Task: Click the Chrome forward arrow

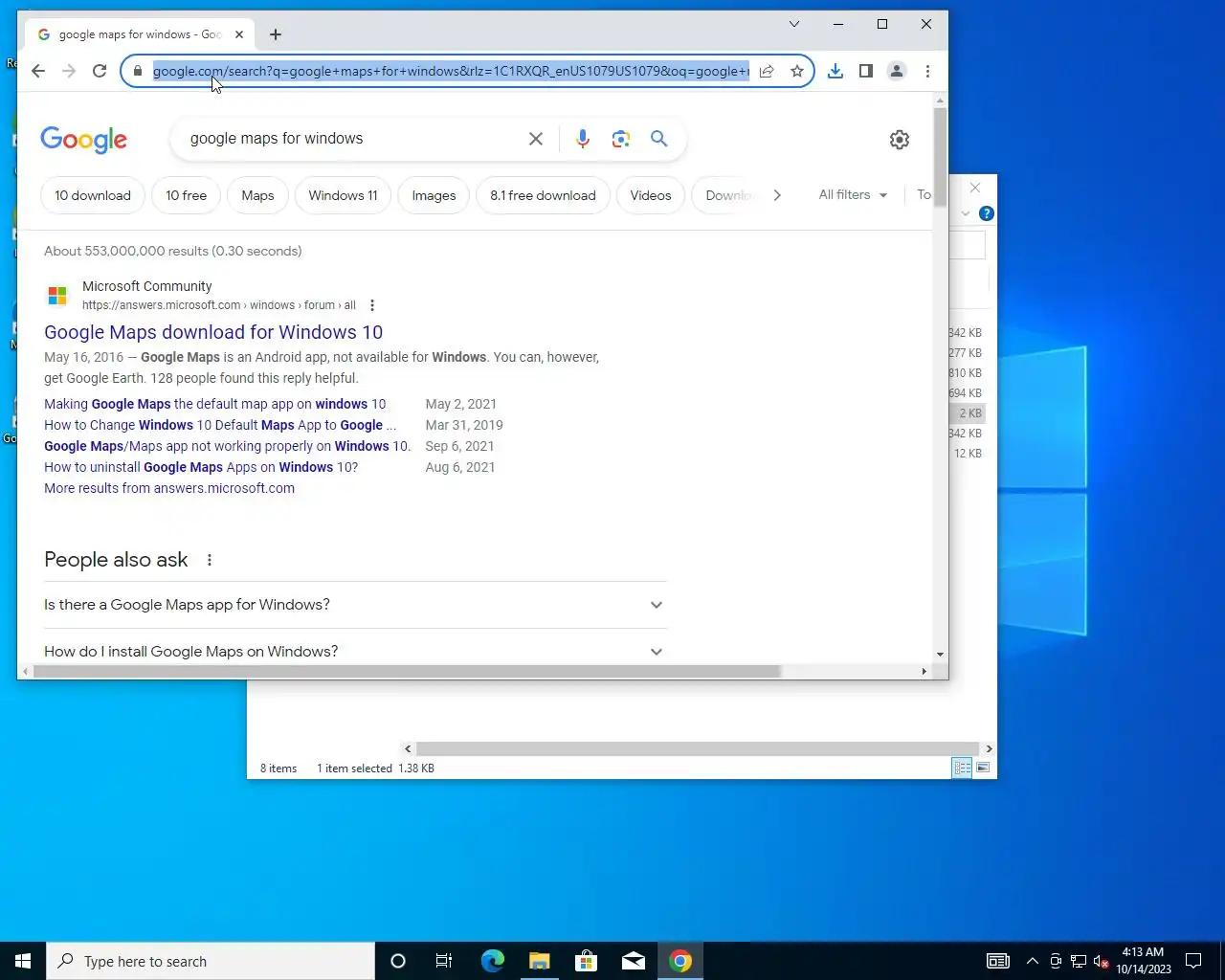Action: click(x=69, y=71)
